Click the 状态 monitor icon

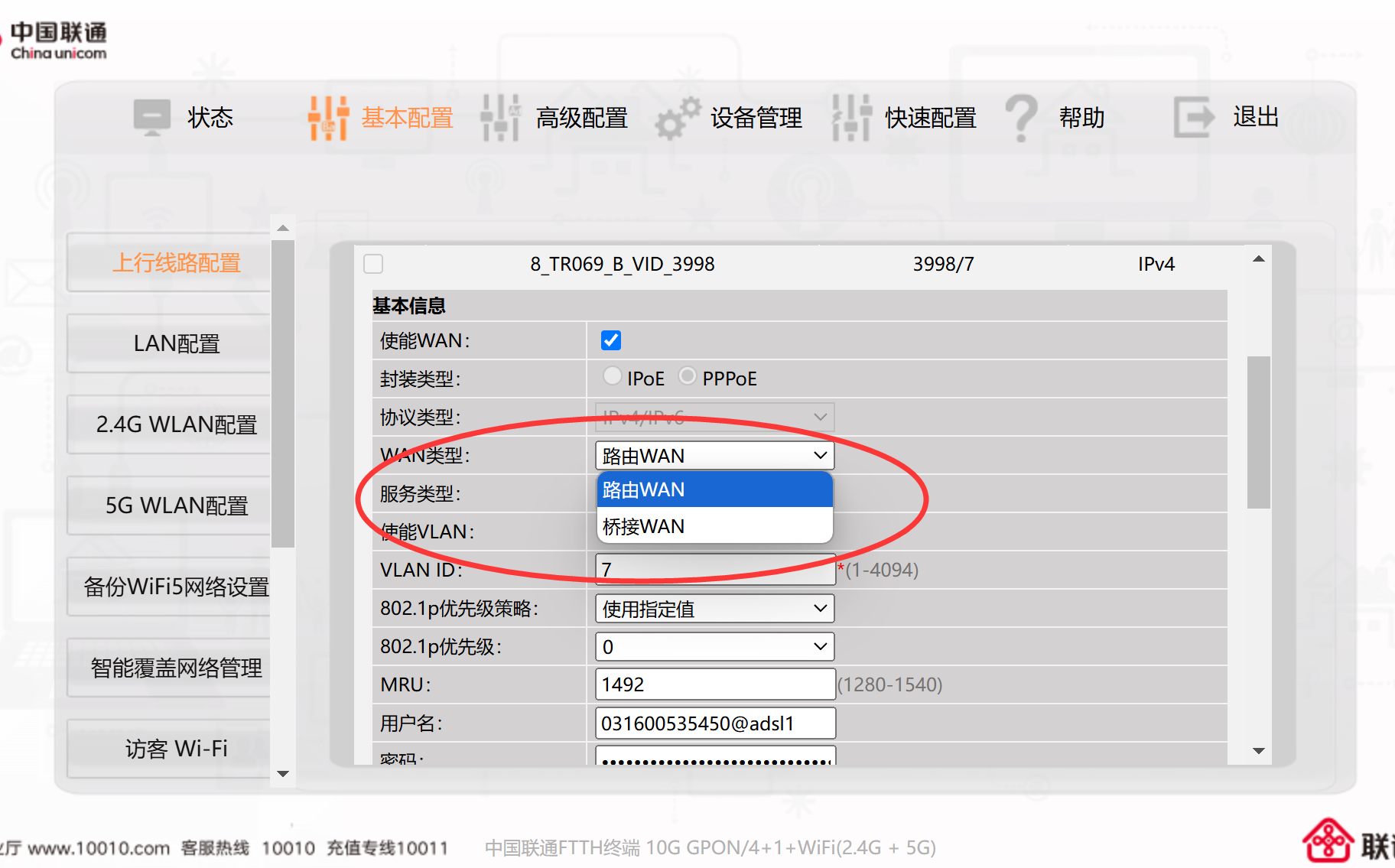(151, 116)
